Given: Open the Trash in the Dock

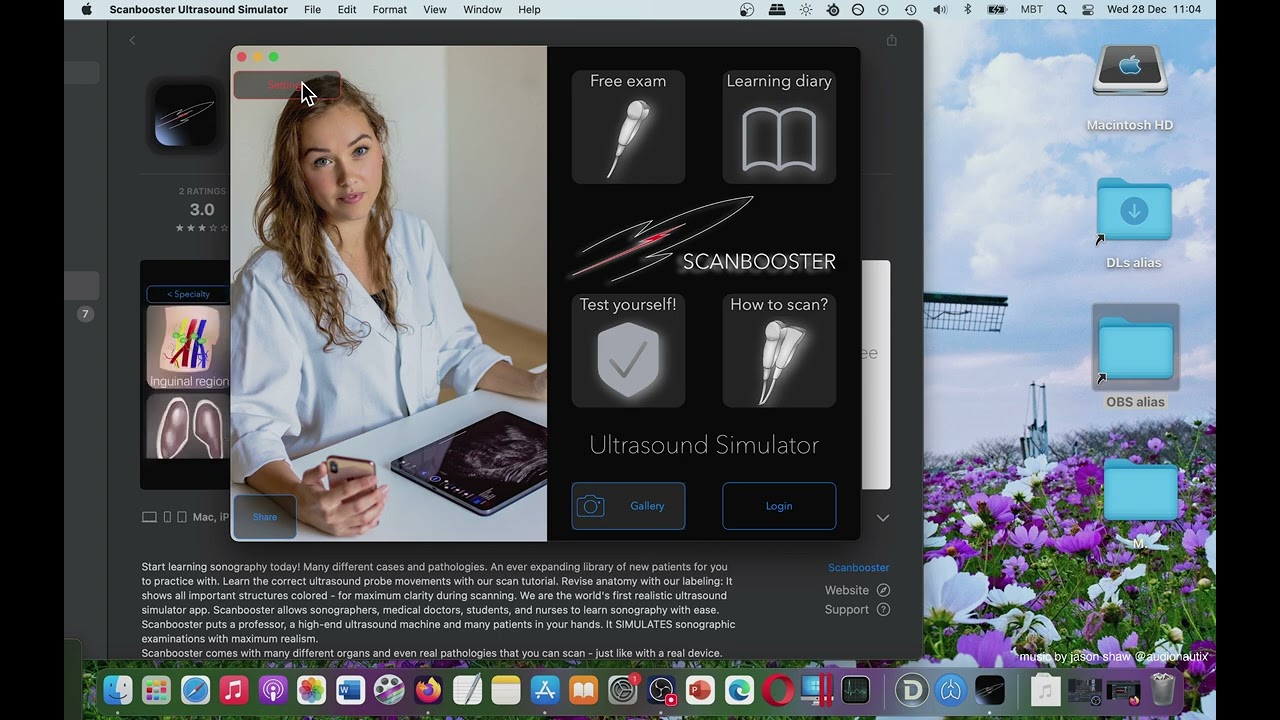Looking at the screenshot, I should pos(1163,690).
